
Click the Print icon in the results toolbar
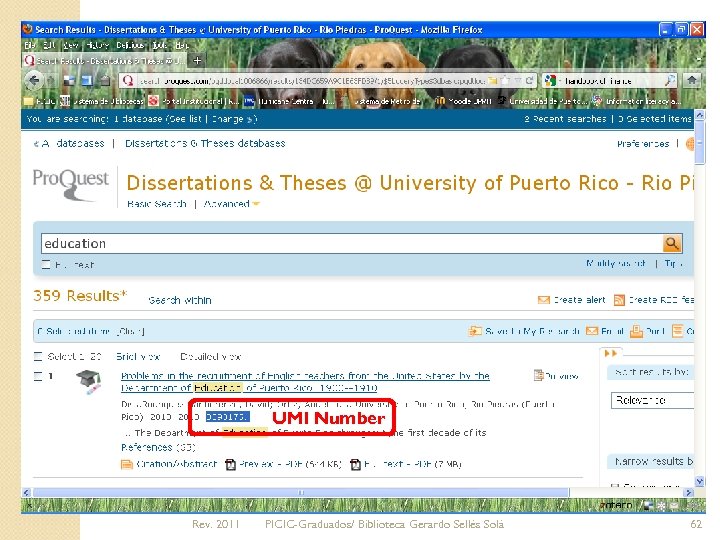point(636,331)
